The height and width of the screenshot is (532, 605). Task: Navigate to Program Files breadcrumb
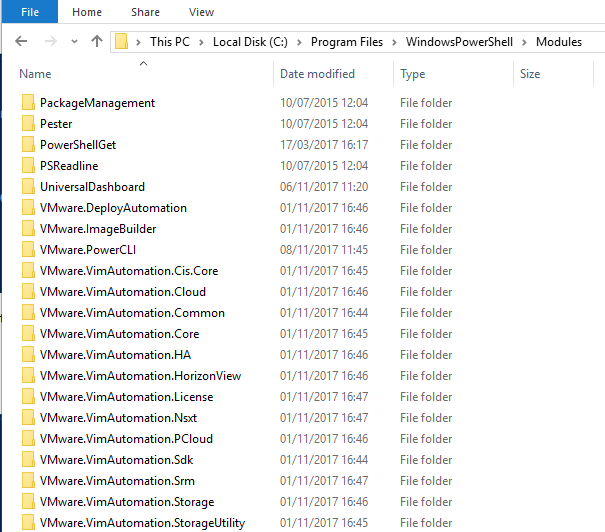pos(347,42)
